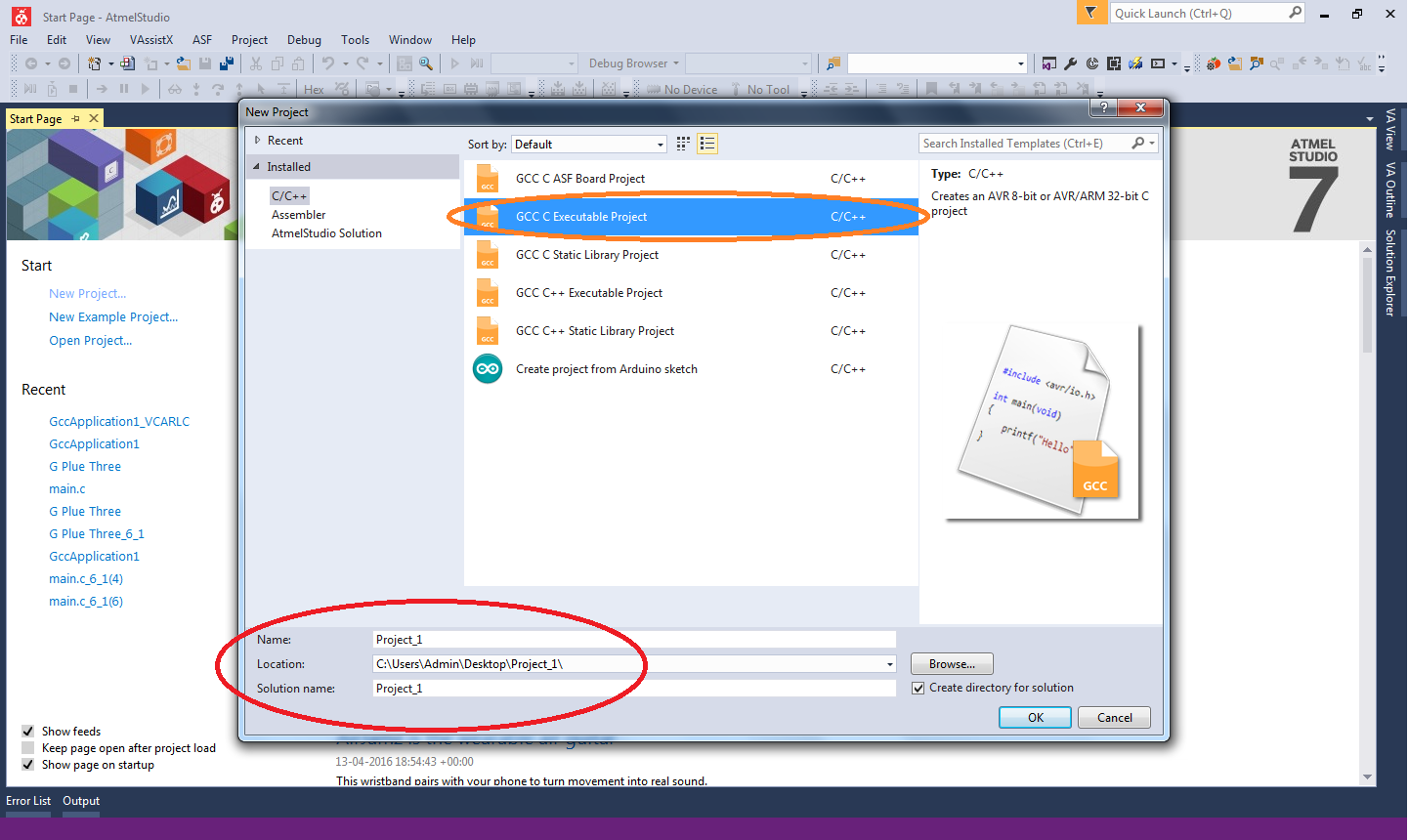Image resolution: width=1409 pixels, height=840 pixels.
Task: Open the Debug menu
Action: [304, 39]
